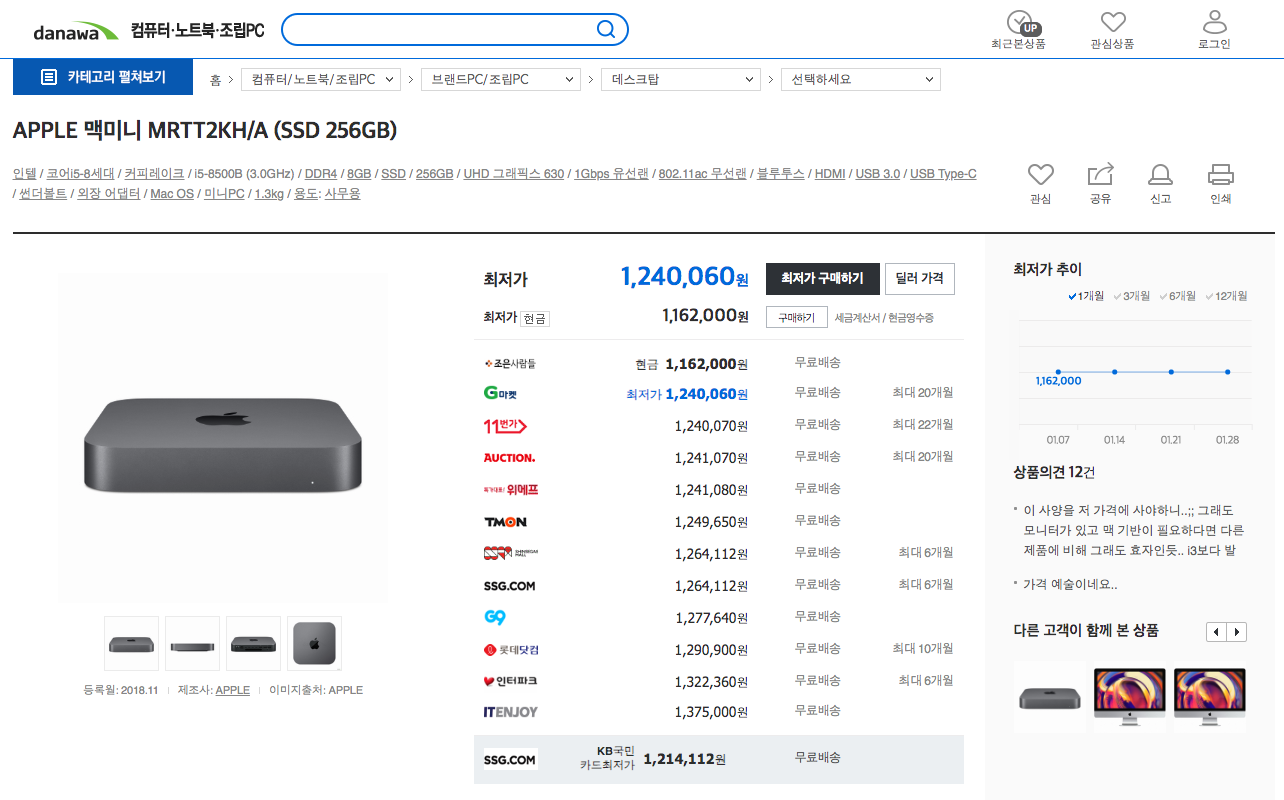The width and height of the screenshot is (1284, 800).
Task: Select fourth Mac mini top view thumbnail
Action: 315,644
